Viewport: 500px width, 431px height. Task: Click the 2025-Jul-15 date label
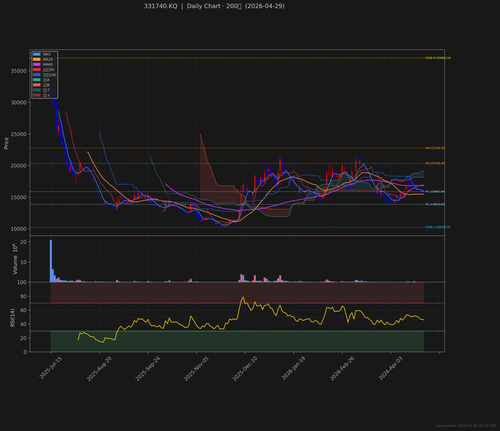click(50, 368)
